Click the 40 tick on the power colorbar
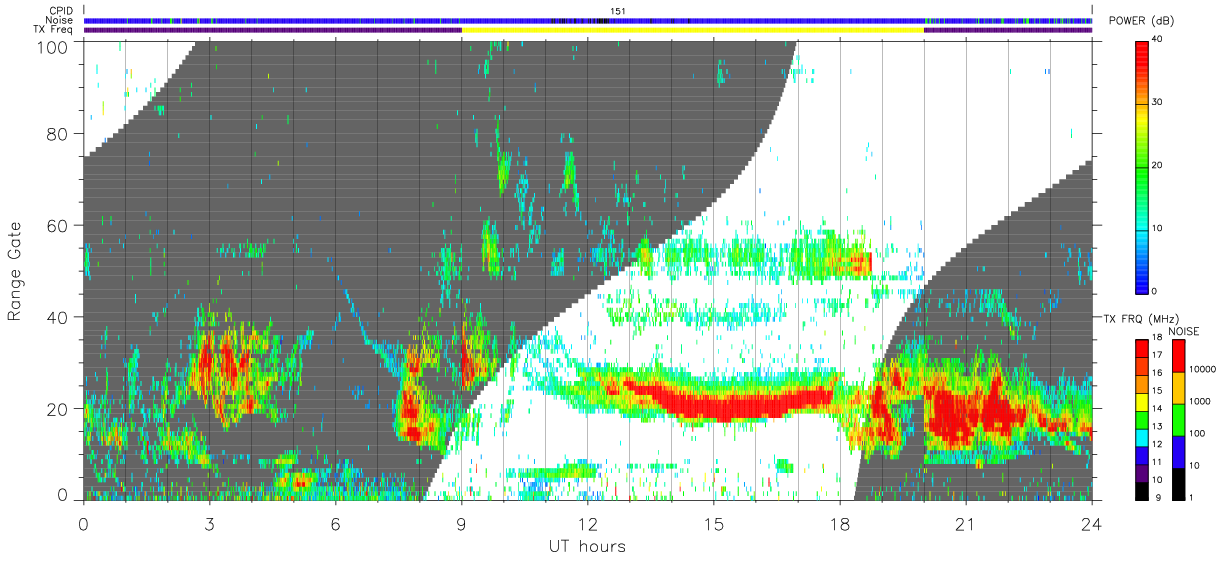The height and width of the screenshot is (567, 1228). (1157, 39)
